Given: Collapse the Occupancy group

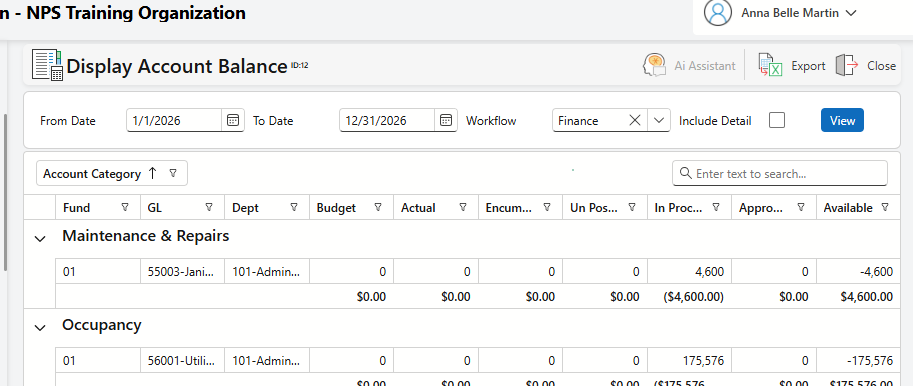Looking at the screenshot, I should pos(40,328).
